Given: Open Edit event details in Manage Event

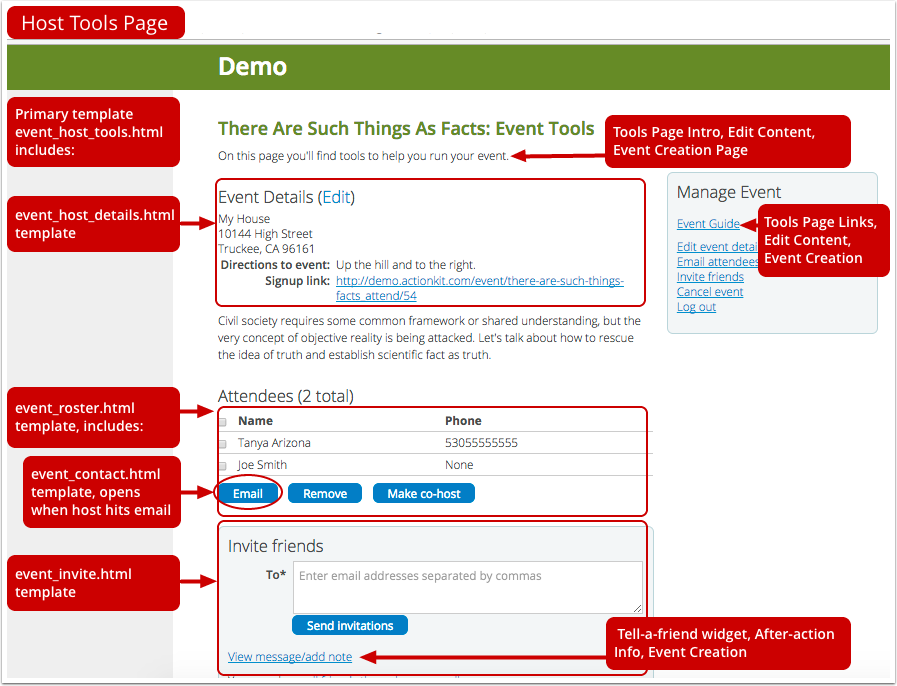Looking at the screenshot, I should (716, 246).
